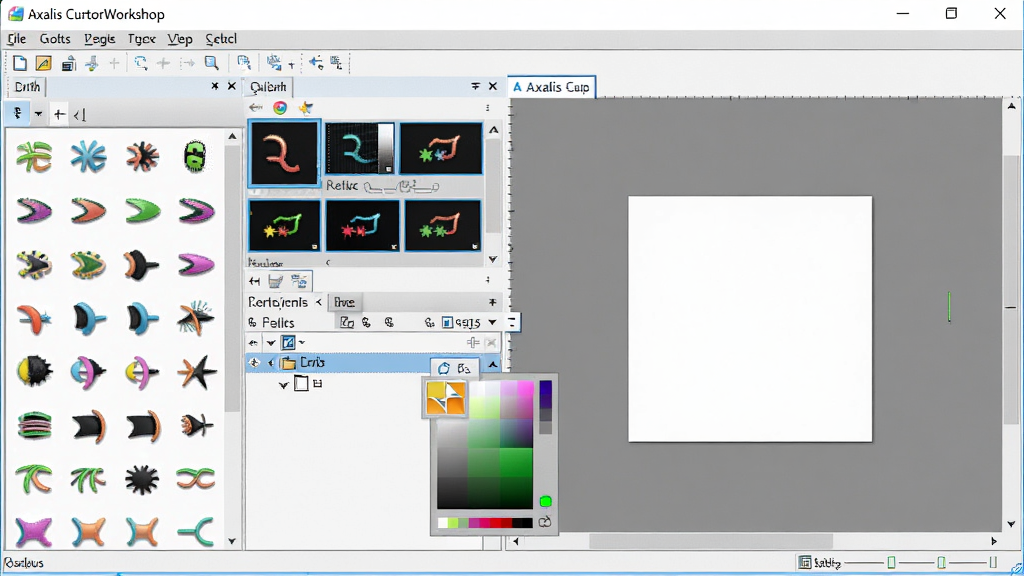Open the dropdown arrow next to active tool button

39,114
